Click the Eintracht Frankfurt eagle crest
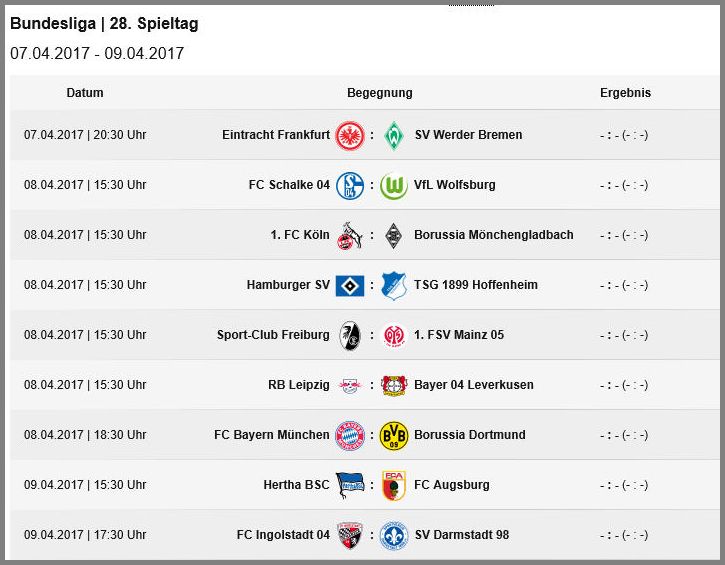The height and width of the screenshot is (565, 725). coord(350,135)
